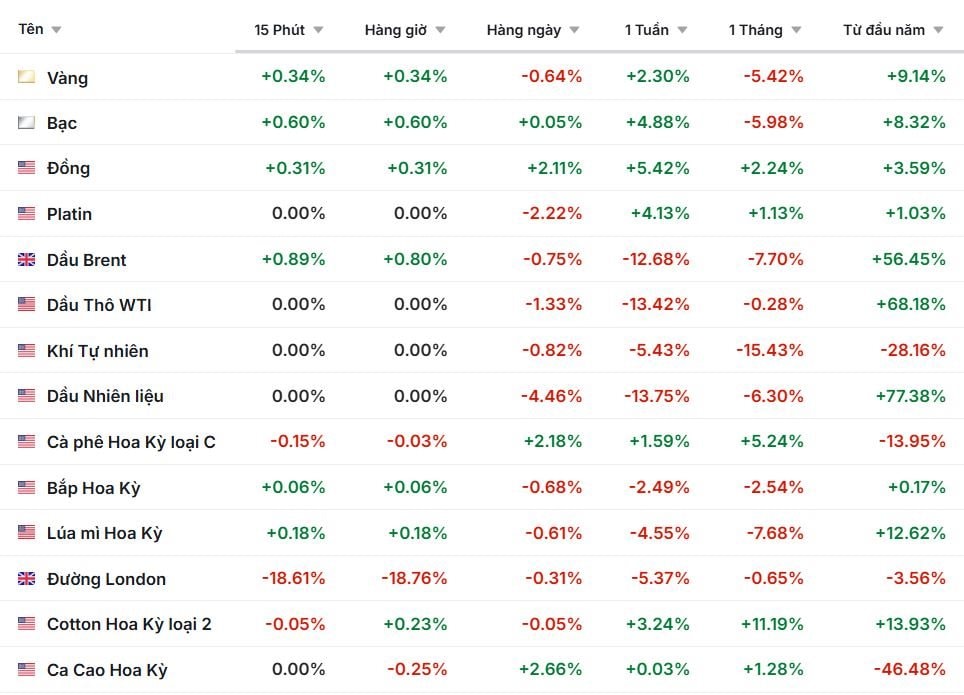The height and width of the screenshot is (695, 964).
Task: Select the Từ đầu năm column header
Action: pyautogui.click(x=884, y=30)
